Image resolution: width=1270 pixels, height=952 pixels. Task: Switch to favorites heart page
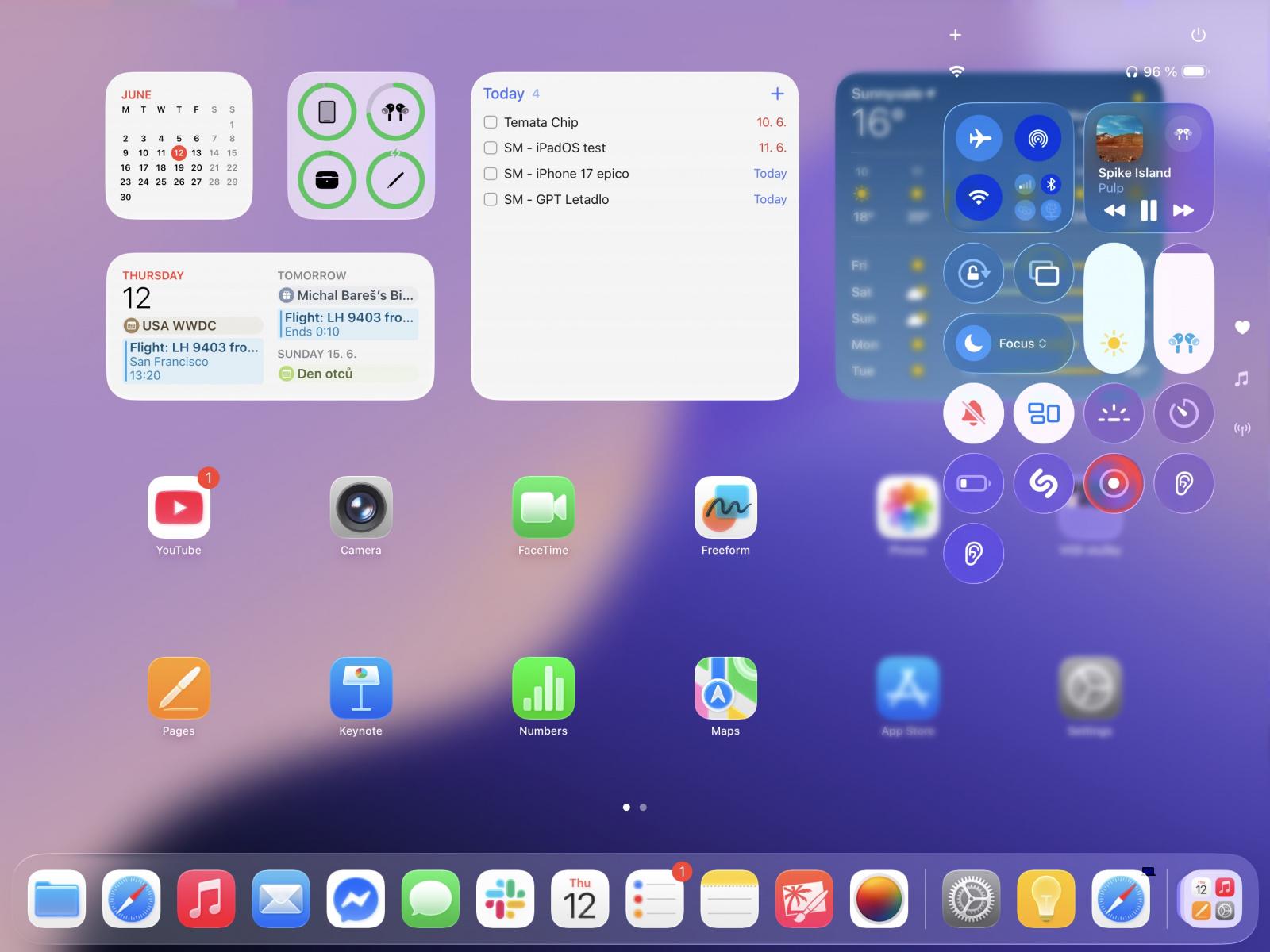coord(1242,327)
